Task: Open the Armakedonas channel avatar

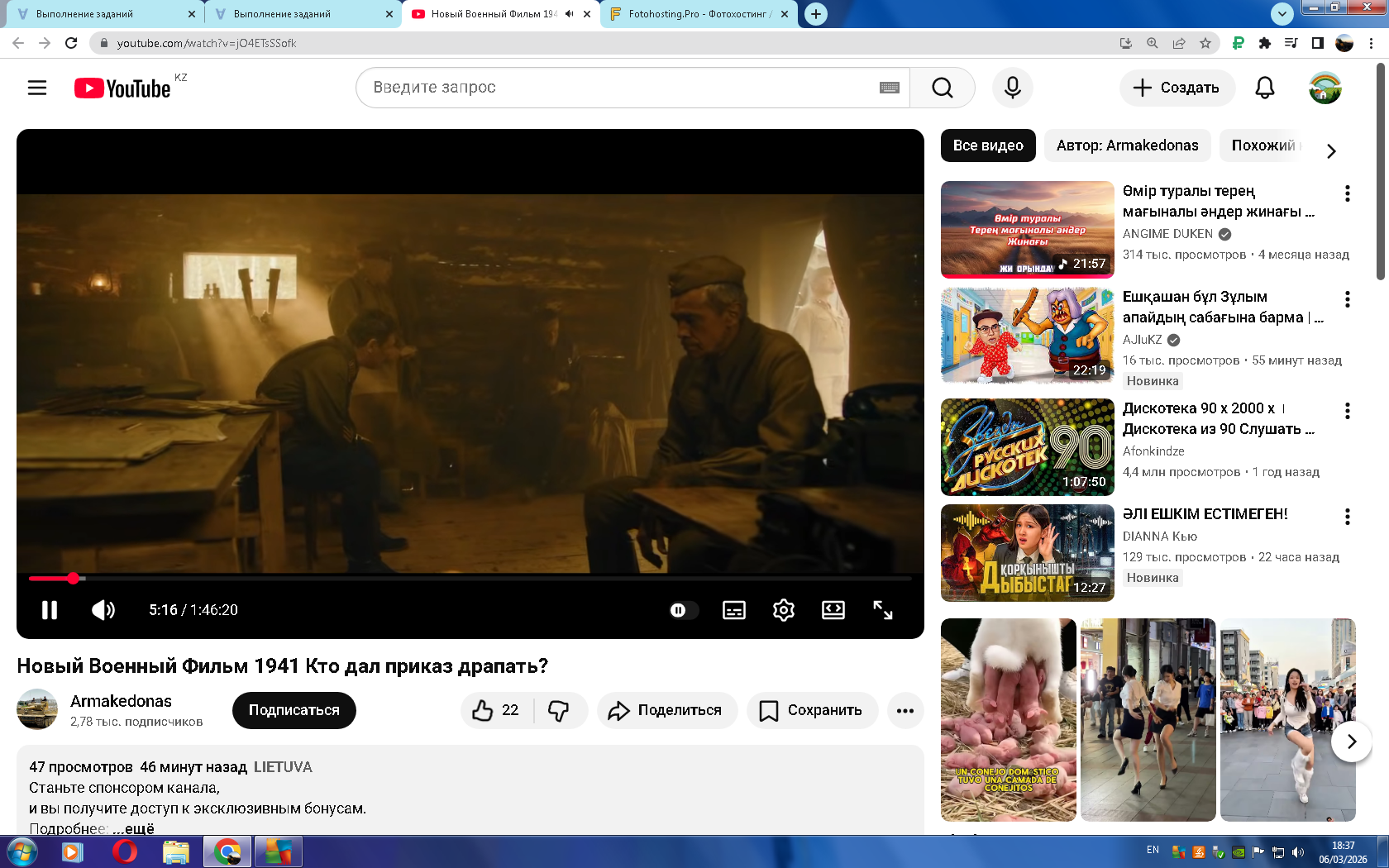Action: (37, 709)
